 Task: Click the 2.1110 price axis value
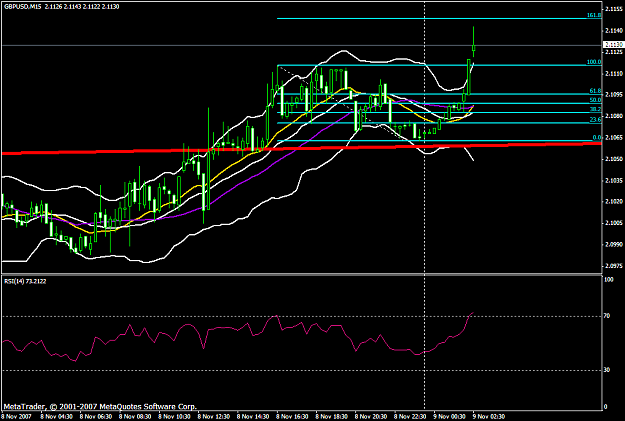(x=614, y=73)
